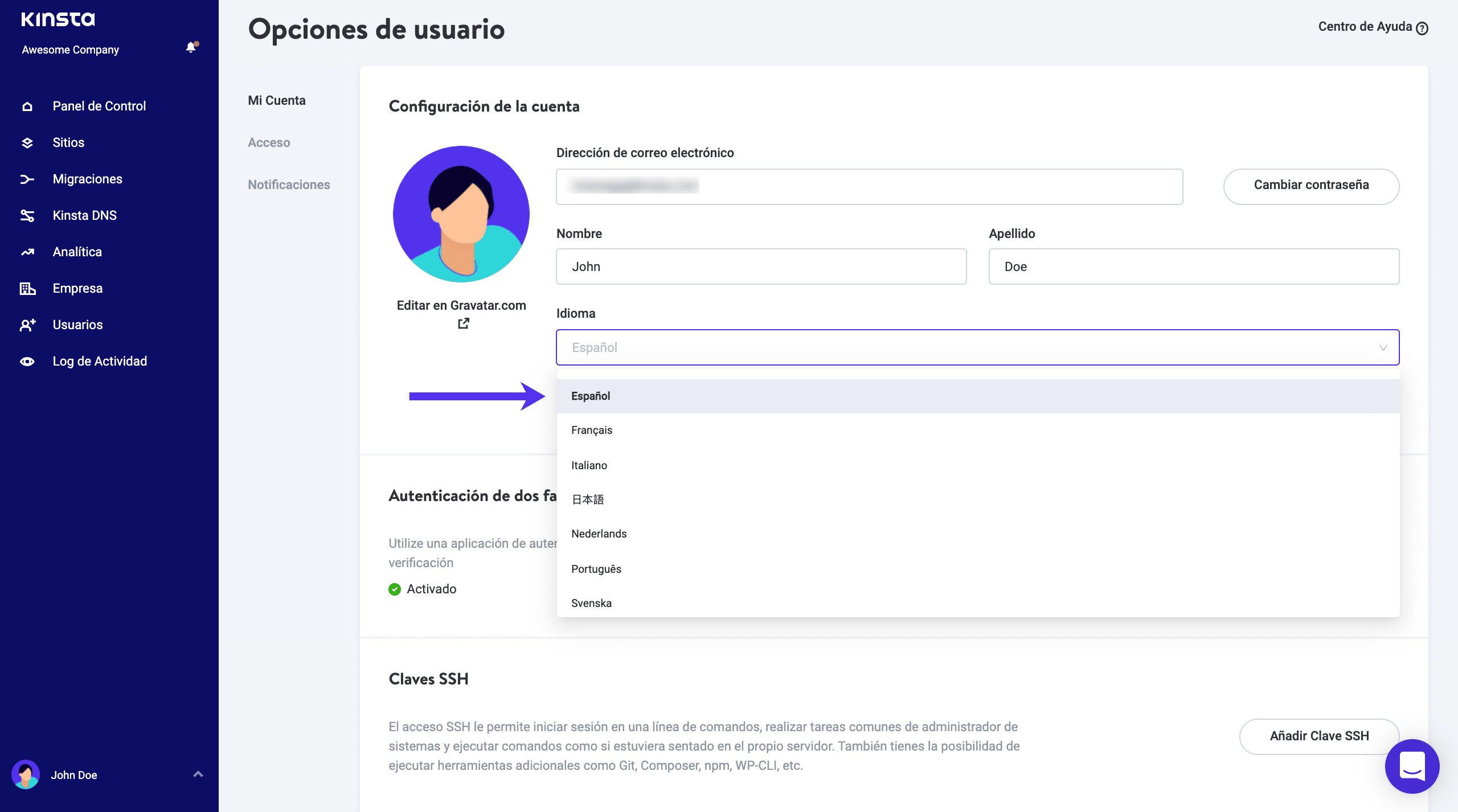Collapse the John Doe profile chevron
The image size is (1458, 812).
[198, 774]
